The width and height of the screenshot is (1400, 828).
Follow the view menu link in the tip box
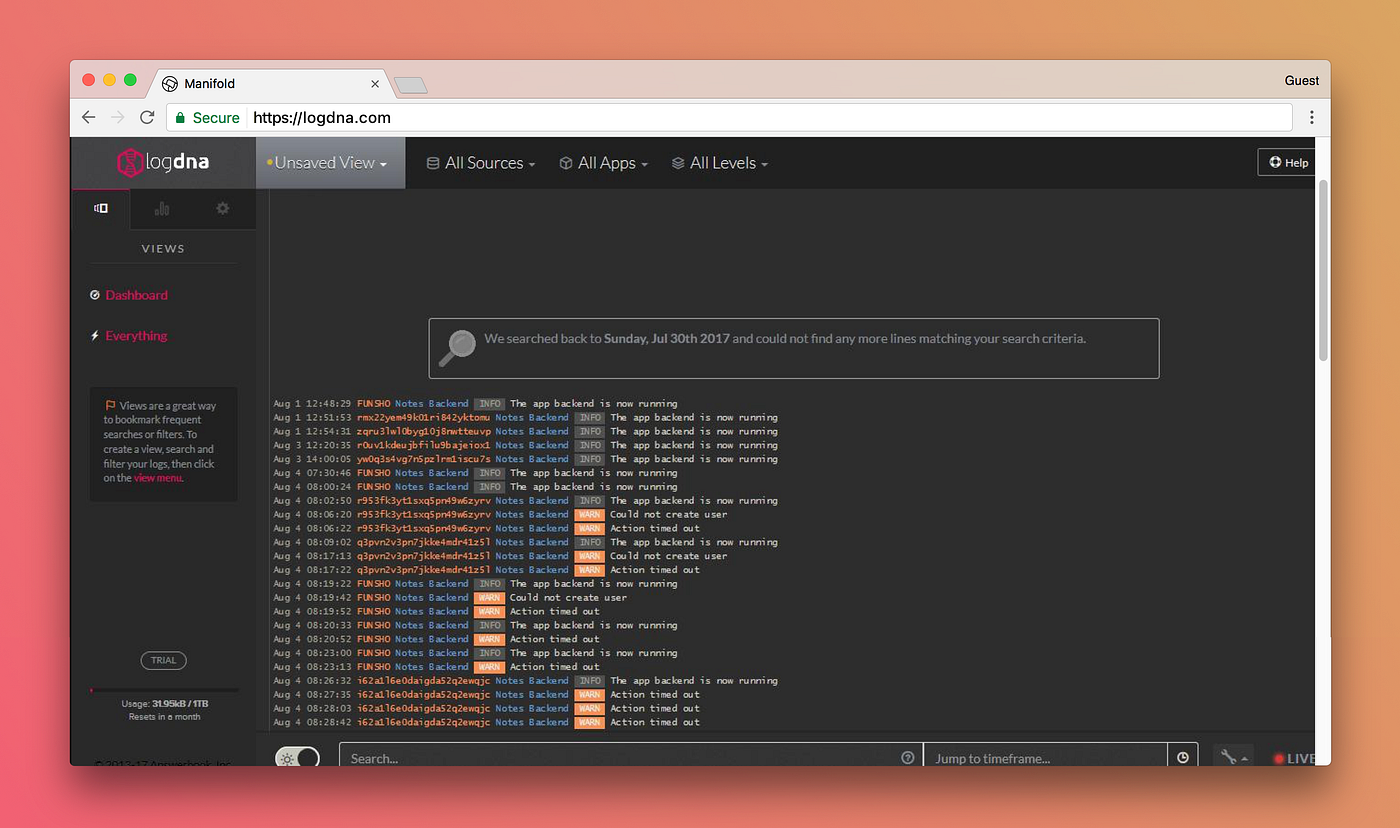(157, 477)
